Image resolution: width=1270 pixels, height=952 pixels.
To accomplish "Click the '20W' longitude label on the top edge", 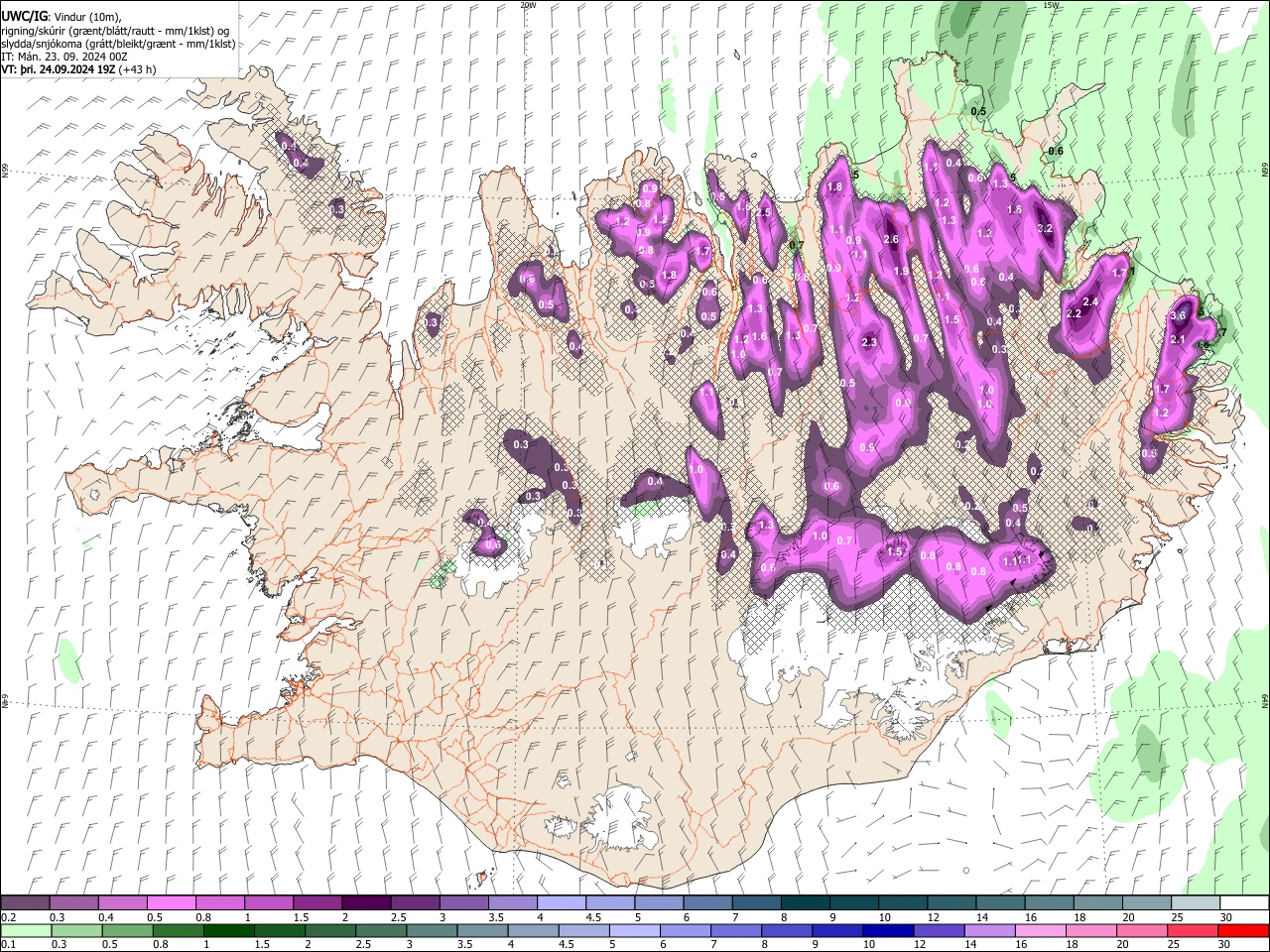I will tap(528, 5).
